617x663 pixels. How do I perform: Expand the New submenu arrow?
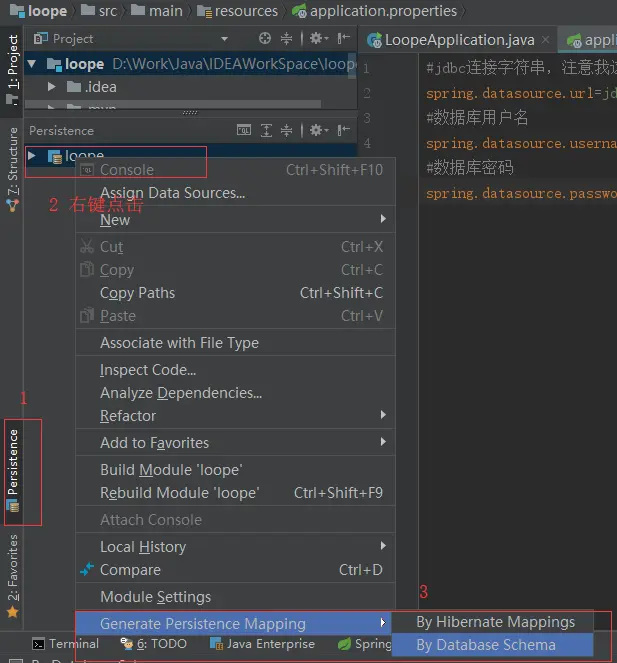(x=383, y=219)
